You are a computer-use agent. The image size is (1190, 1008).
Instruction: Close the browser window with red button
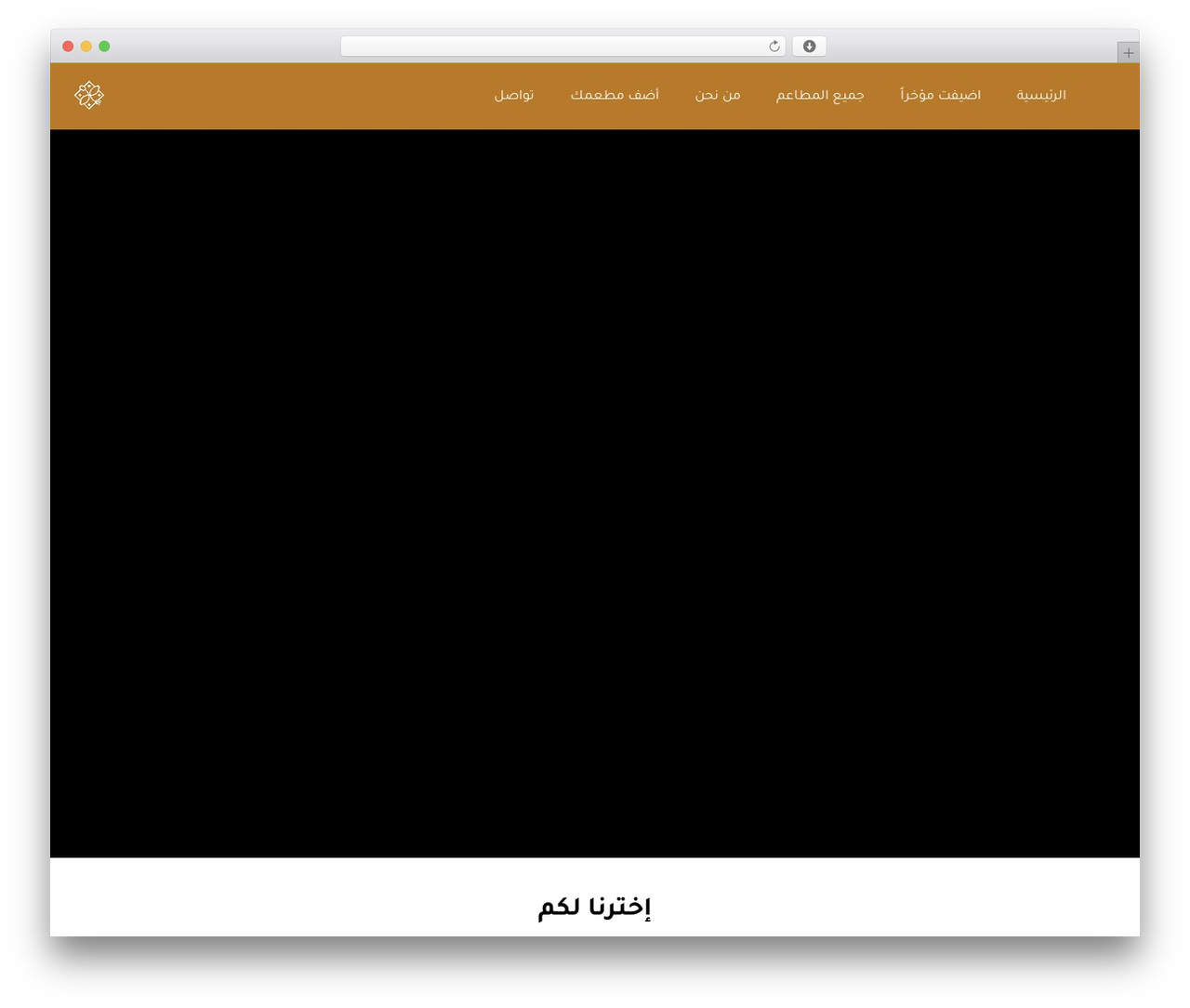coord(68,46)
